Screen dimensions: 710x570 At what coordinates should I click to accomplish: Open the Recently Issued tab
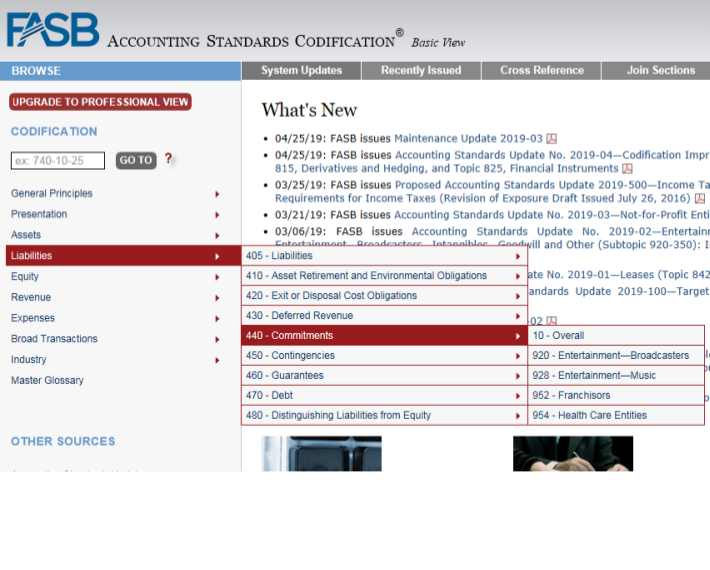pos(421,71)
